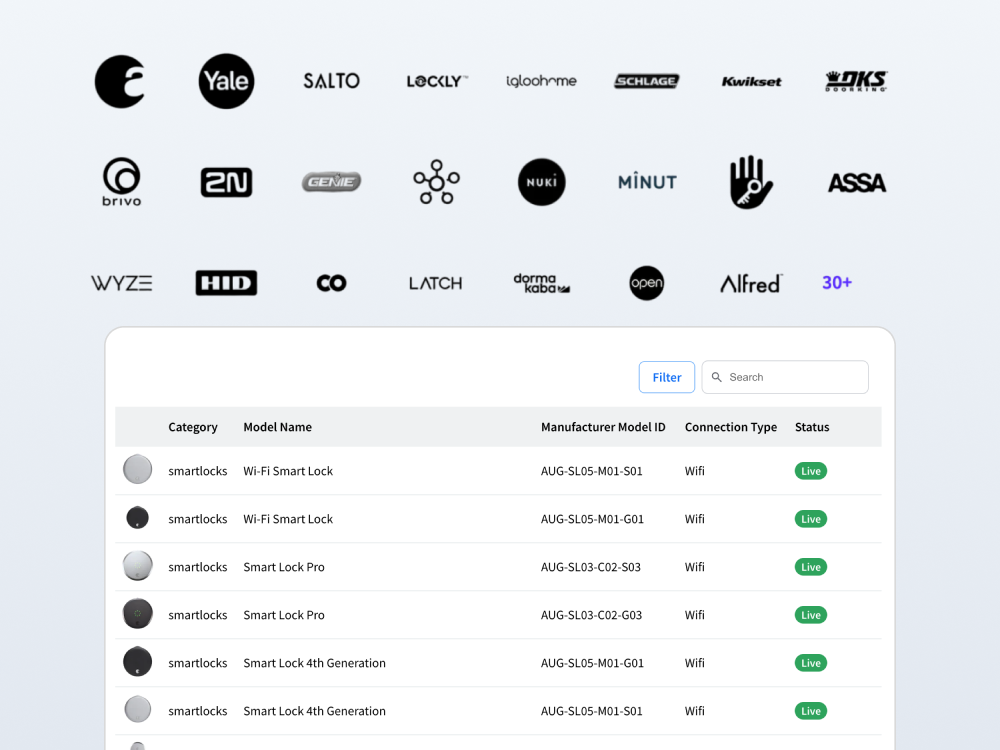
Task: Select the Schlage logo
Action: point(647,81)
